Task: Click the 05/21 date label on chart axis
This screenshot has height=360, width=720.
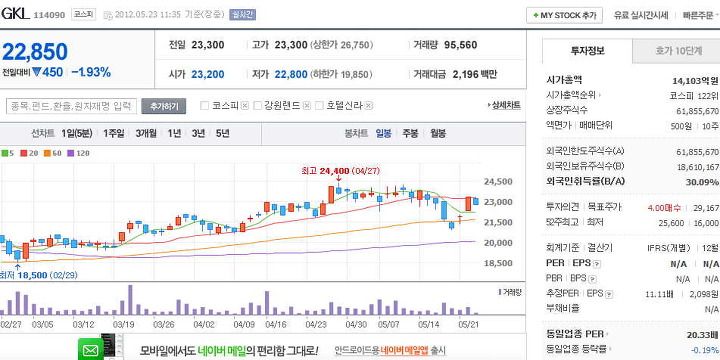Action: click(469, 324)
